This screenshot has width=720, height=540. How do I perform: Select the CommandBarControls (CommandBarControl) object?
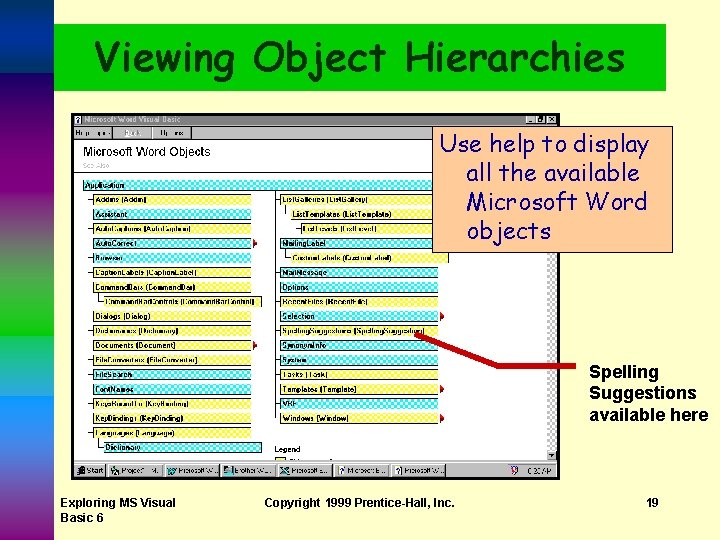[182, 302]
